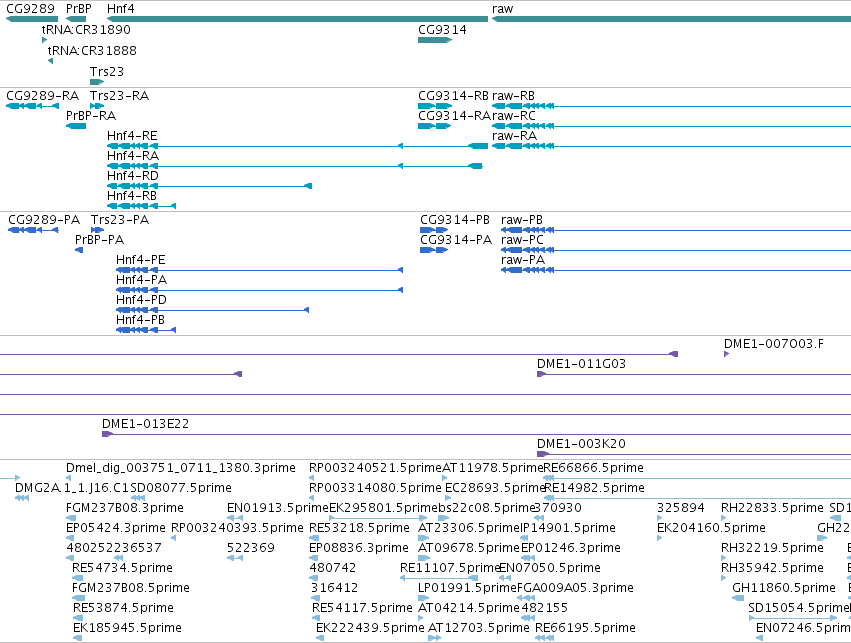Select transcript Hnf4-RE
The image size is (851, 643).
point(297,146)
